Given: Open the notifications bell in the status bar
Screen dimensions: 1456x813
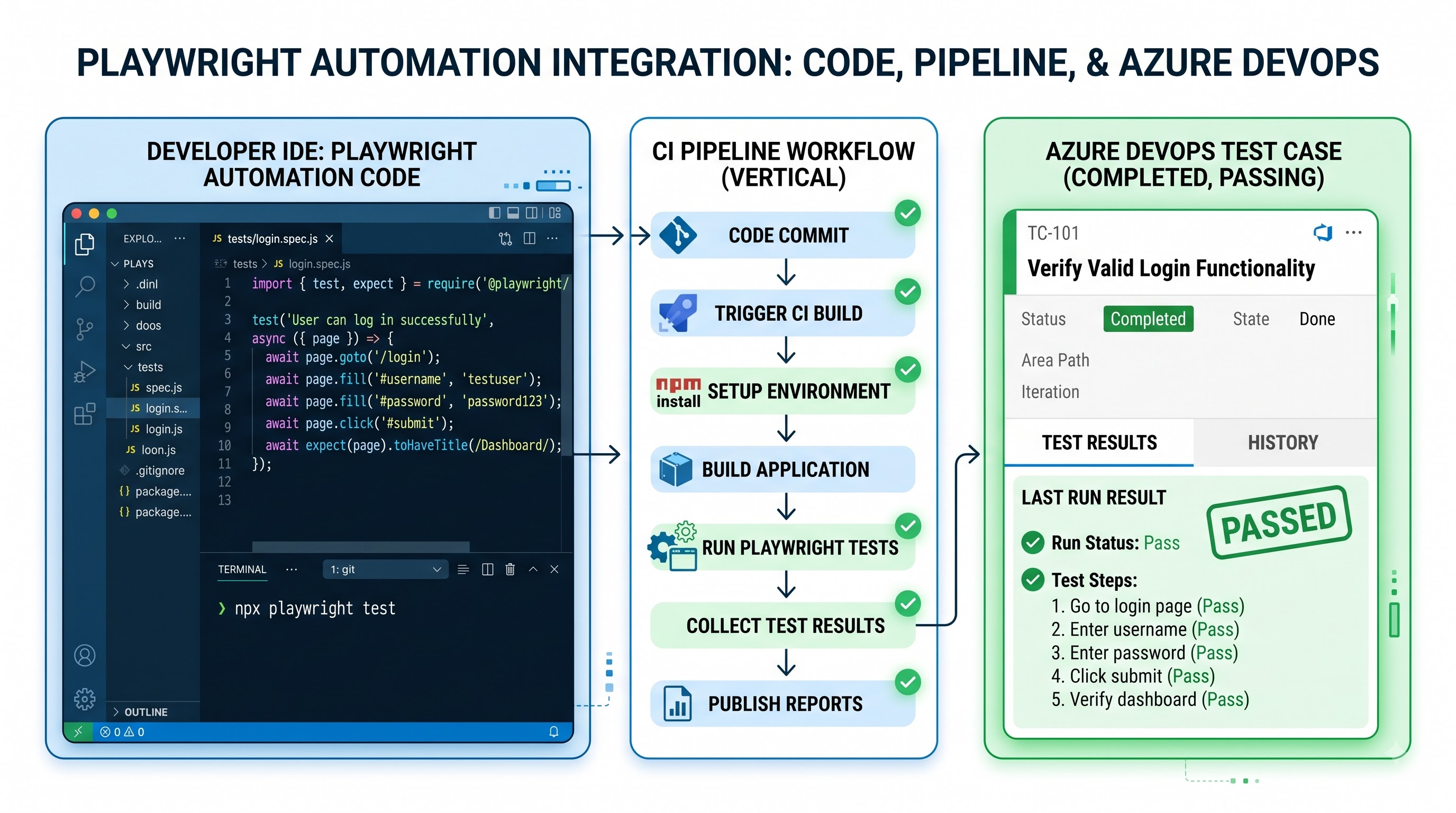Looking at the screenshot, I should point(554,731).
